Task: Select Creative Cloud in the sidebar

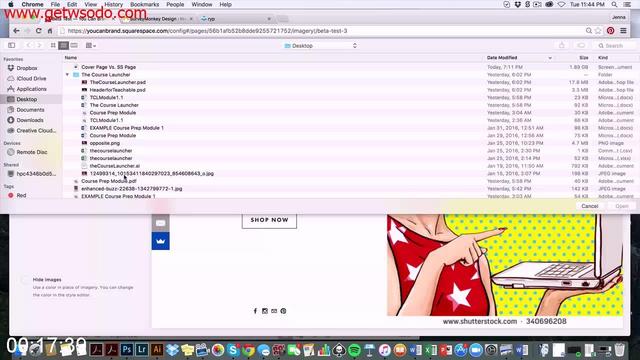Action: 36,131
